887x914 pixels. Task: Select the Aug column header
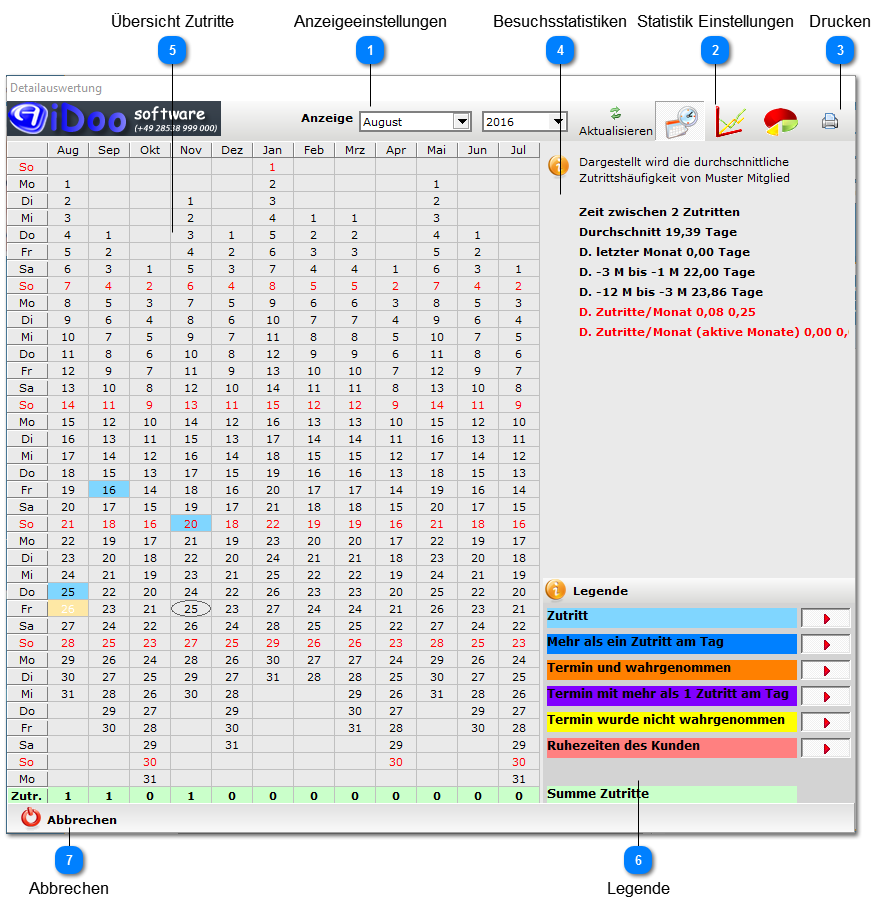pyautogui.click(x=68, y=150)
